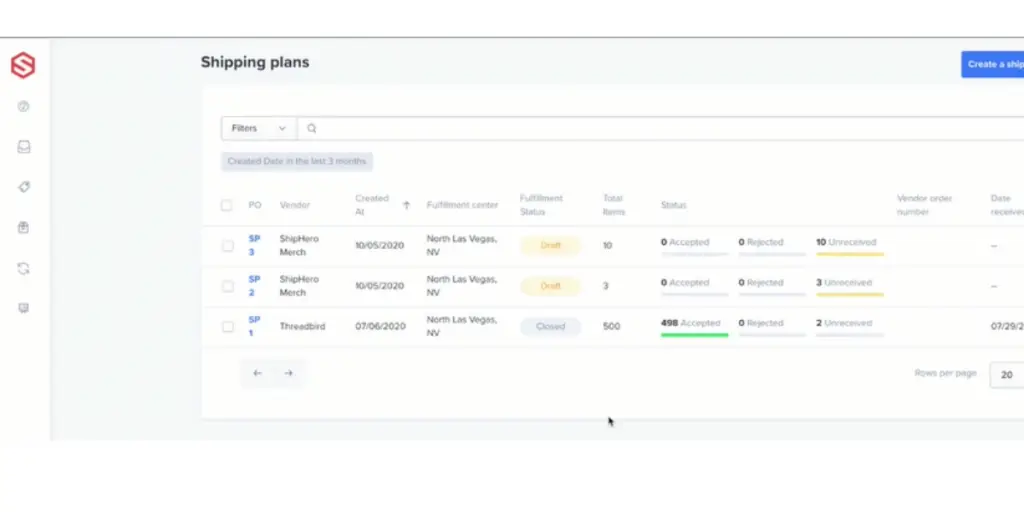Image resolution: width=1024 pixels, height=512 pixels.
Task: Check the SP 1 row checkbox
Action: point(227,327)
